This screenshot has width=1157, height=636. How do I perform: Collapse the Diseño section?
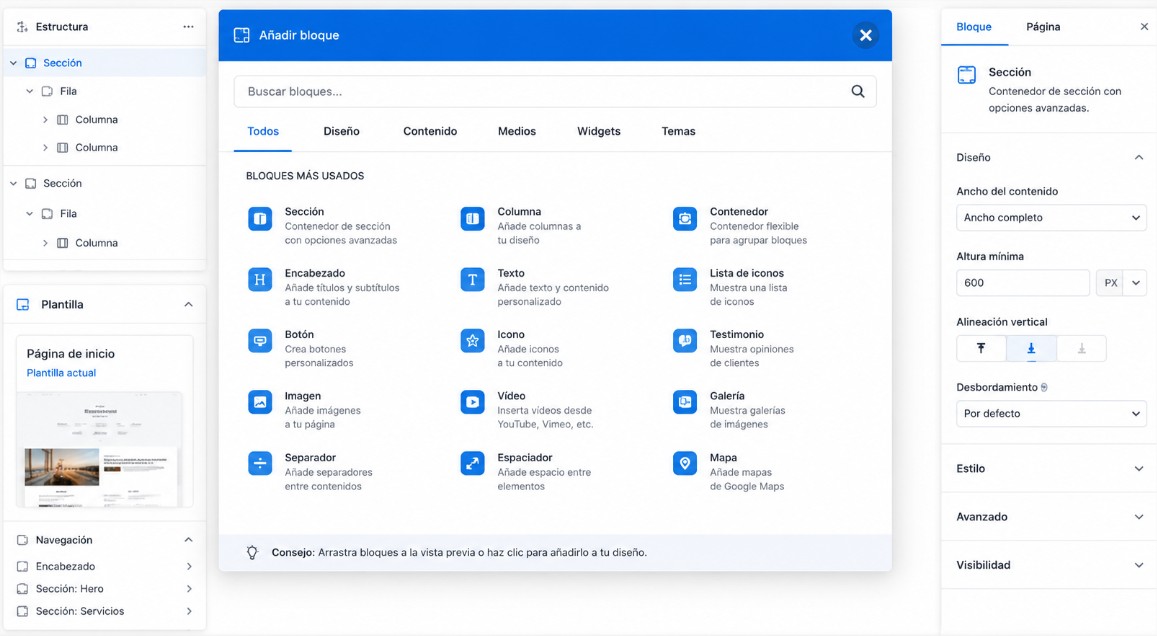[x=1139, y=157]
